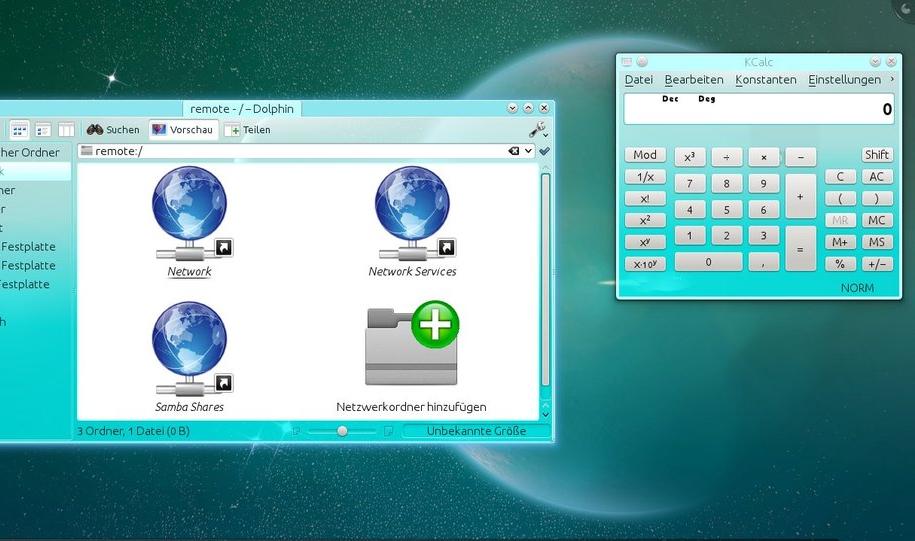
Task: Click the close parenthesis button
Action: click(x=876, y=198)
